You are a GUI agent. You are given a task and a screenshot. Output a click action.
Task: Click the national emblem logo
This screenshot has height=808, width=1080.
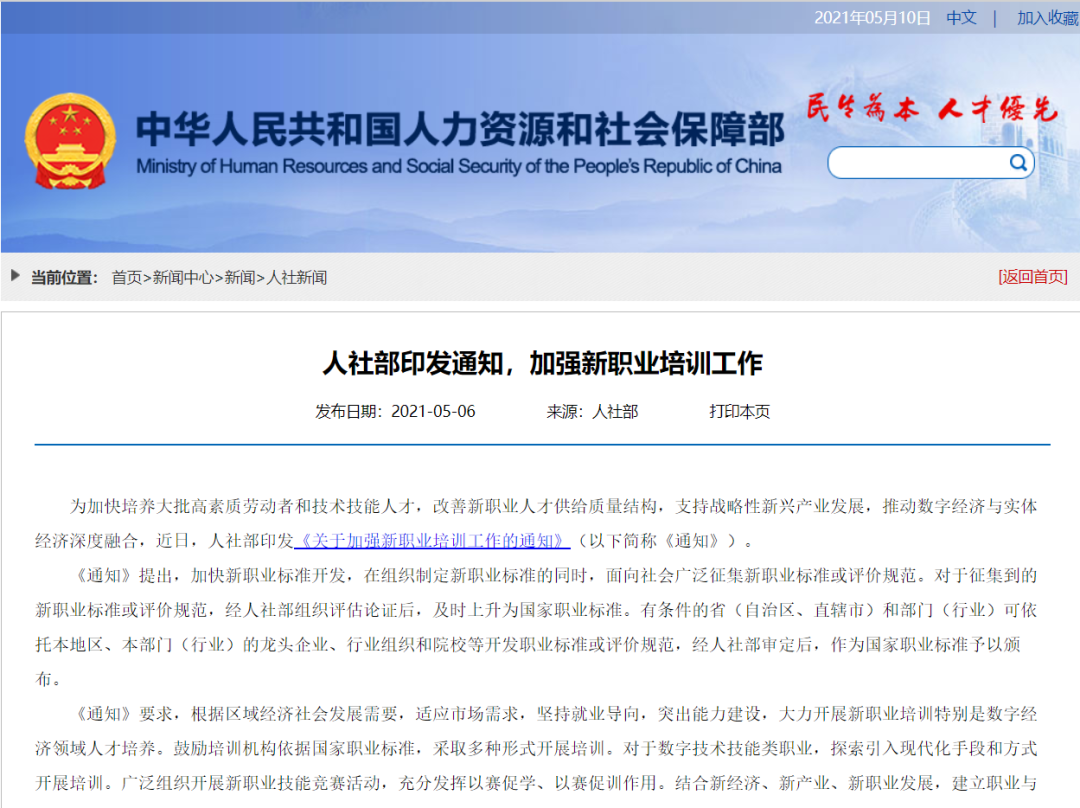point(70,142)
